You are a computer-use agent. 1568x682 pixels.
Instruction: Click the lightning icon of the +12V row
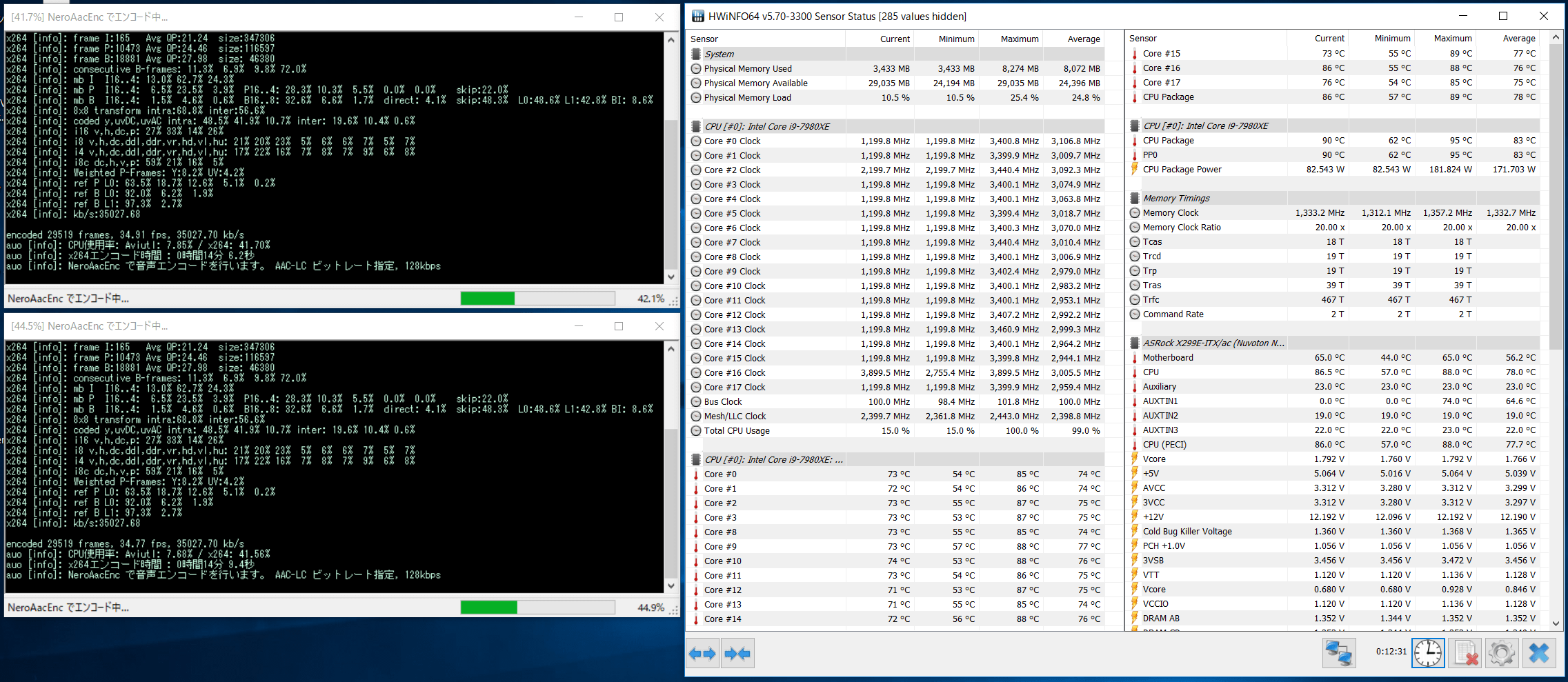1135,516
